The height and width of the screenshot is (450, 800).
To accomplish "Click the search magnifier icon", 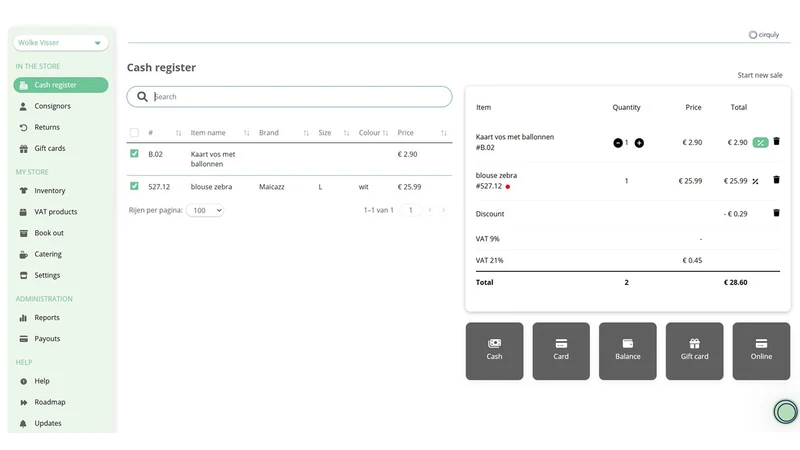I will (x=142, y=96).
